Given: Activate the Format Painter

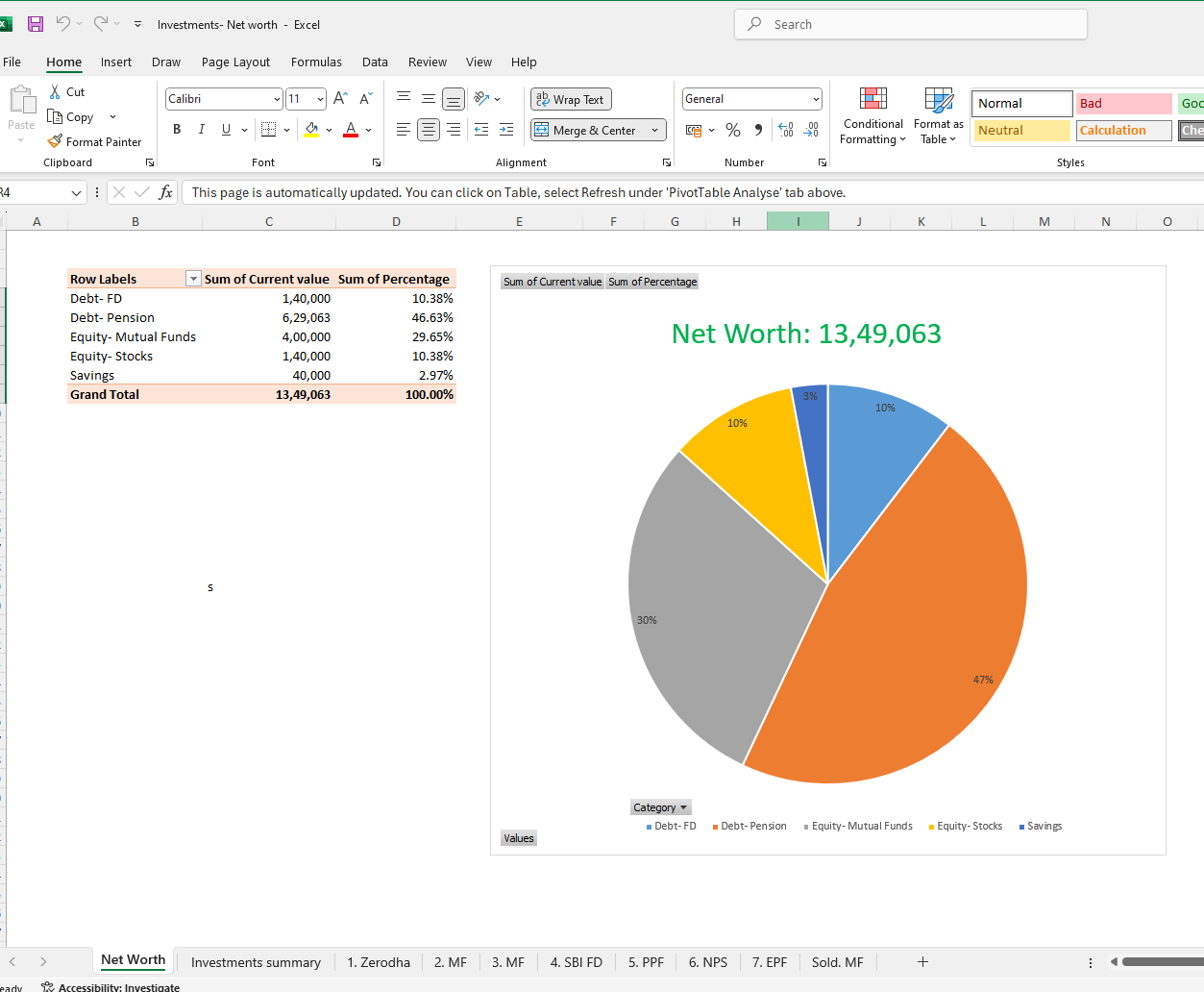Looking at the screenshot, I should pos(95,141).
